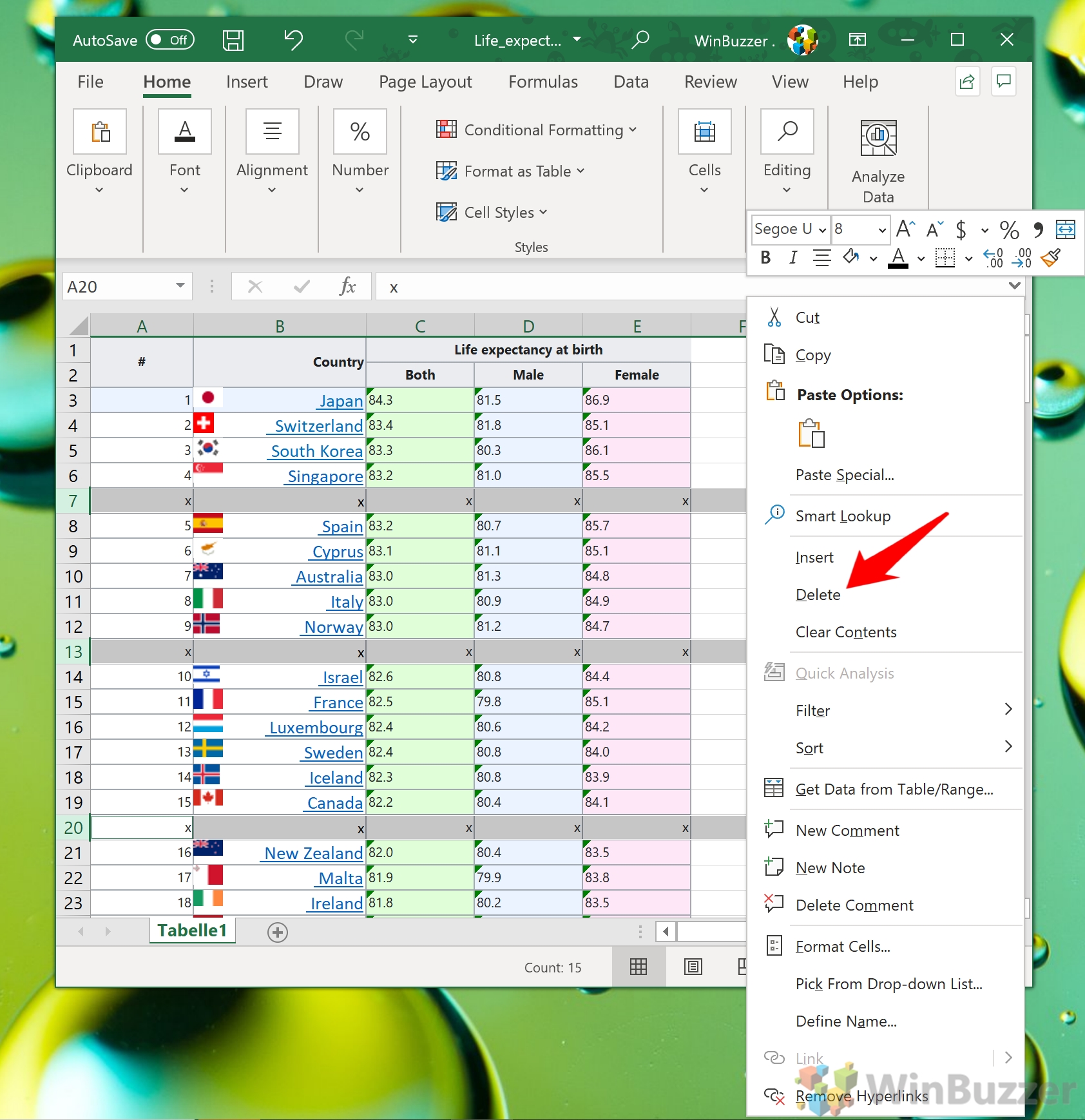Open the Formulas tab
This screenshot has height=1120, width=1085.
(x=543, y=82)
